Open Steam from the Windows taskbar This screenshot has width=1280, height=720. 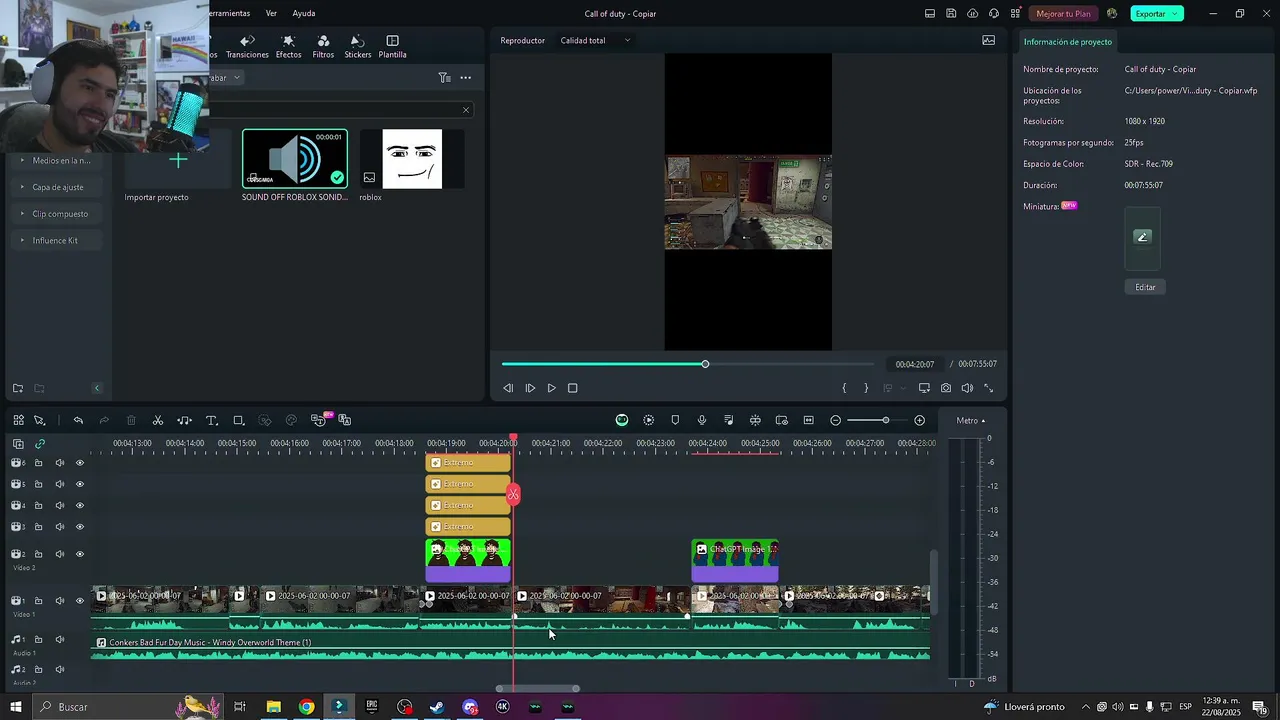coord(437,707)
